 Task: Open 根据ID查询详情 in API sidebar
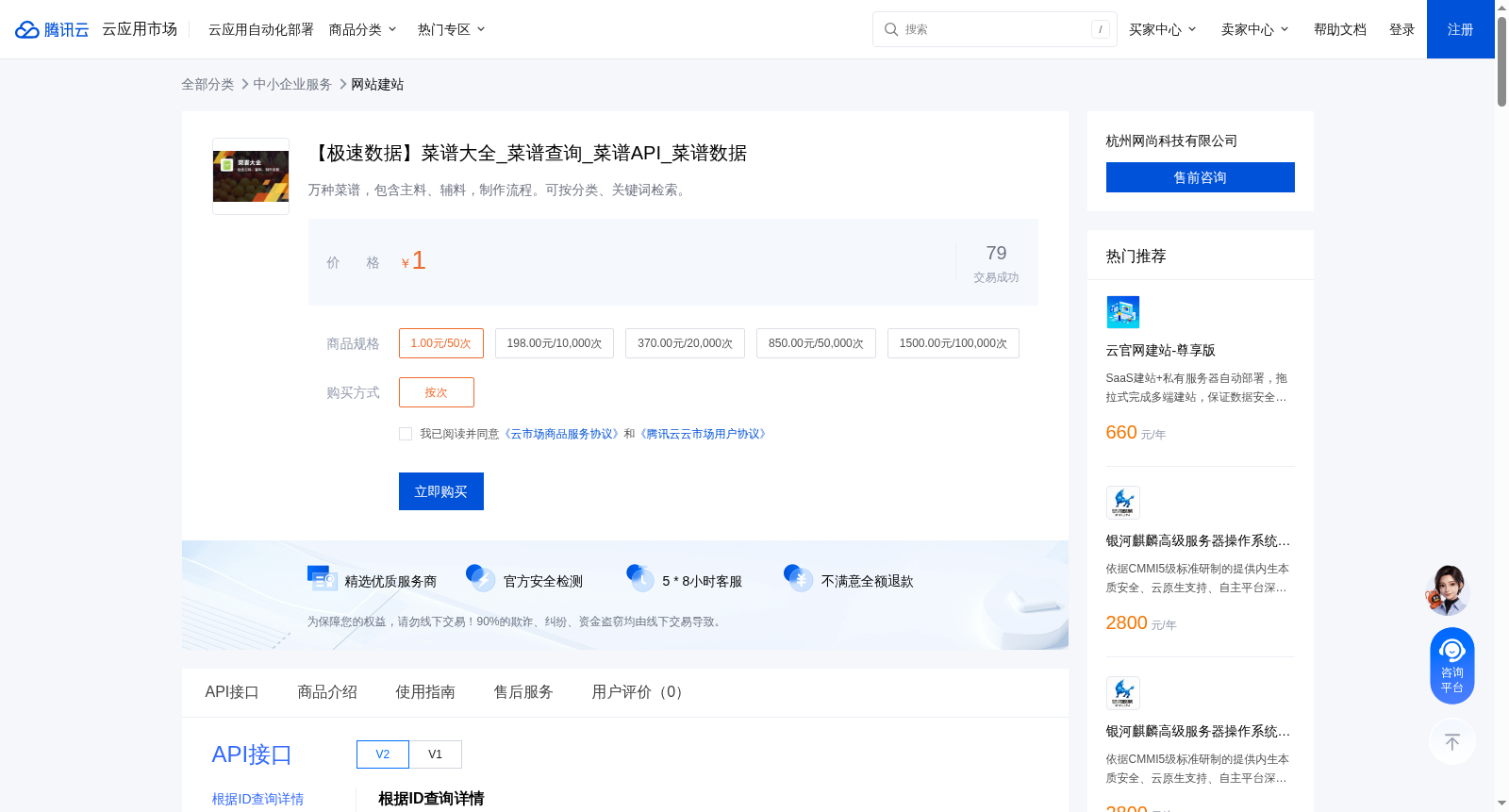pyautogui.click(x=257, y=799)
